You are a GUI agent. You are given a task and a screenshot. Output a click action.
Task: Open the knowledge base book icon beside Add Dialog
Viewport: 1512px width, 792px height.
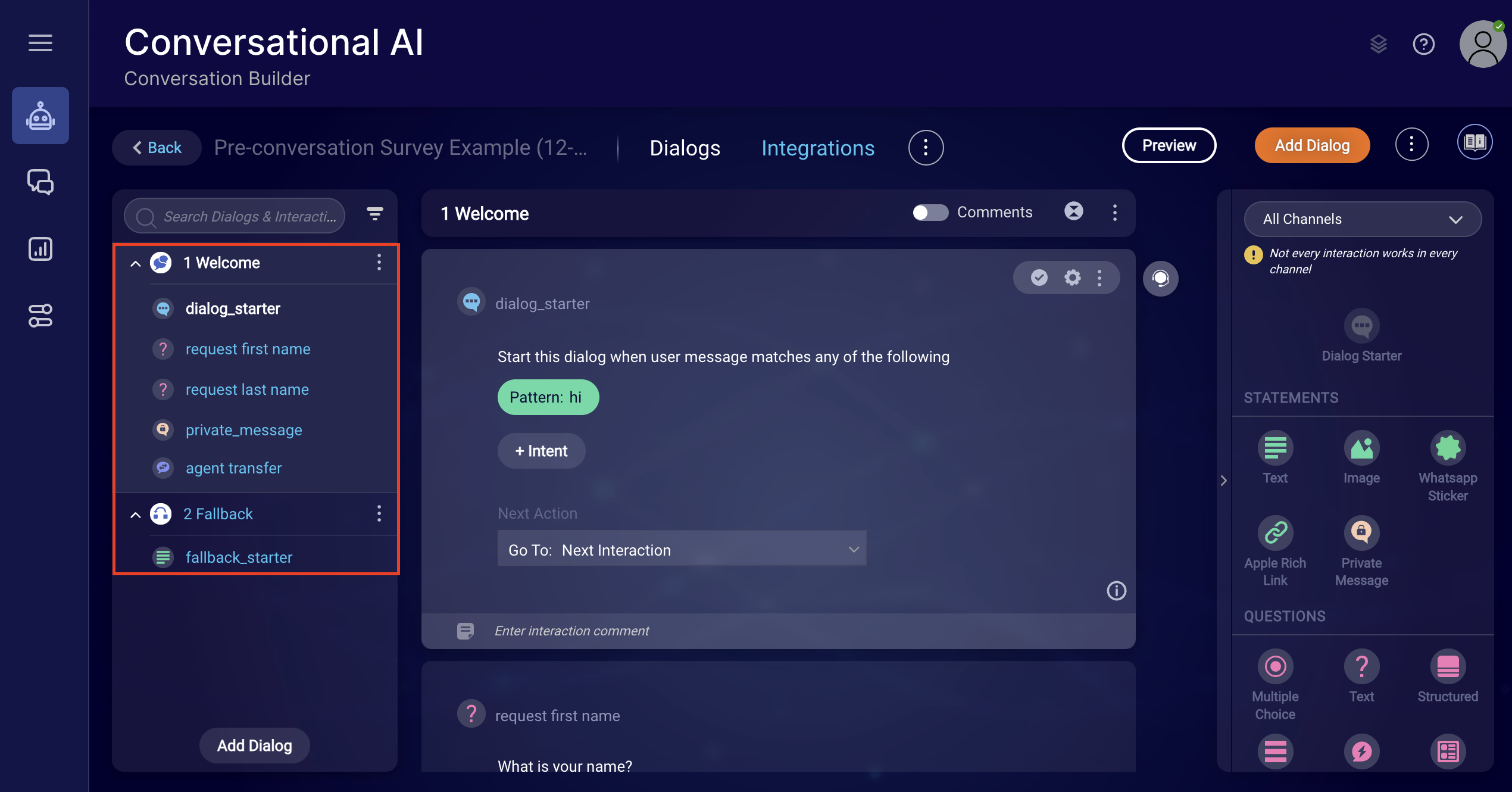(1474, 142)
